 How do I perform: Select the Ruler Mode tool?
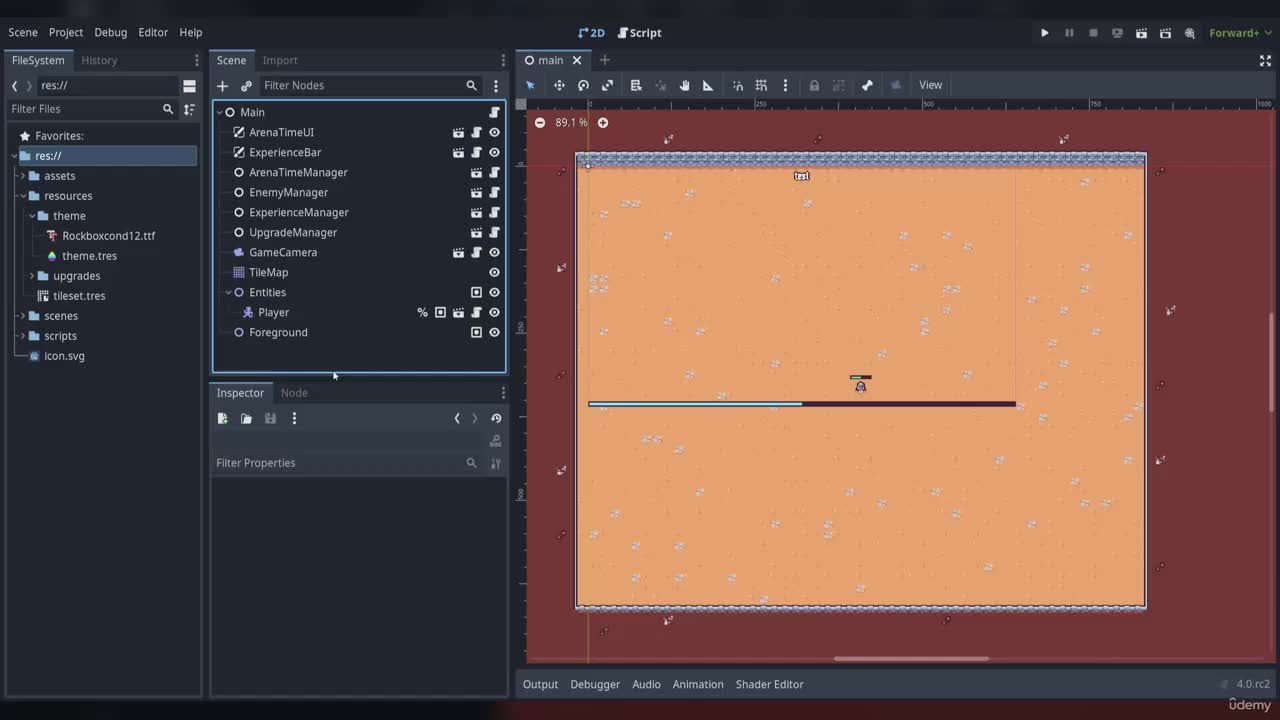(x=708, y=85)
